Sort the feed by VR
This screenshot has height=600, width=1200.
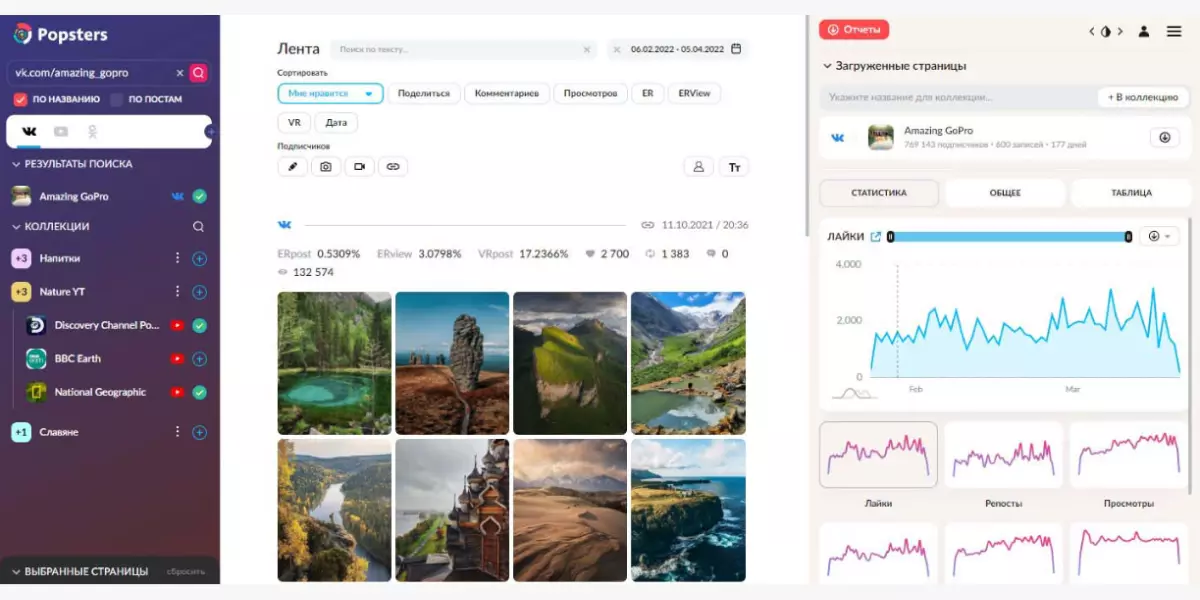(x=294, y=123)
